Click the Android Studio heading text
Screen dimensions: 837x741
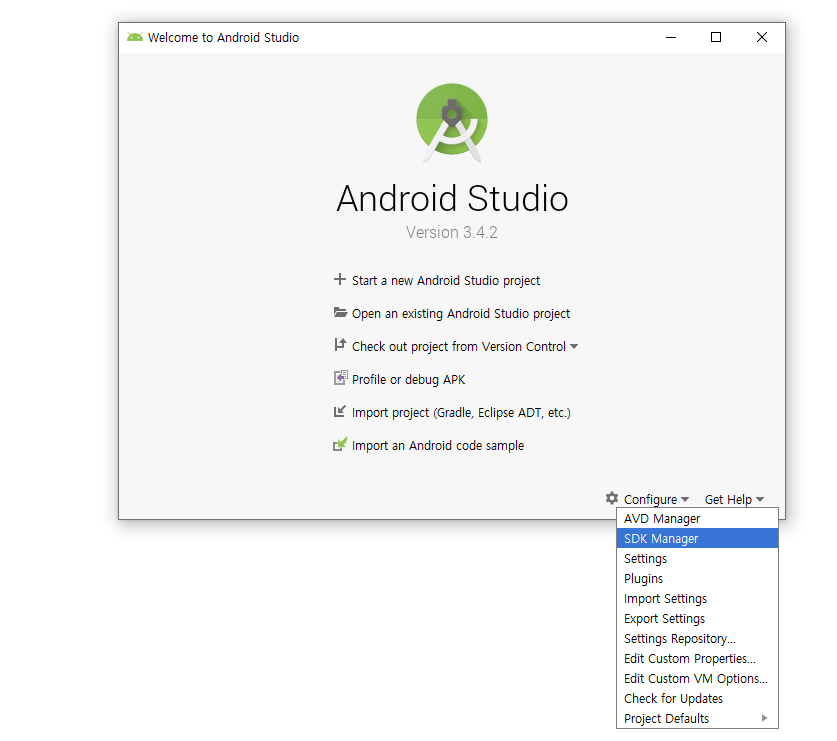pyautogui.click(x=452, y=199)
